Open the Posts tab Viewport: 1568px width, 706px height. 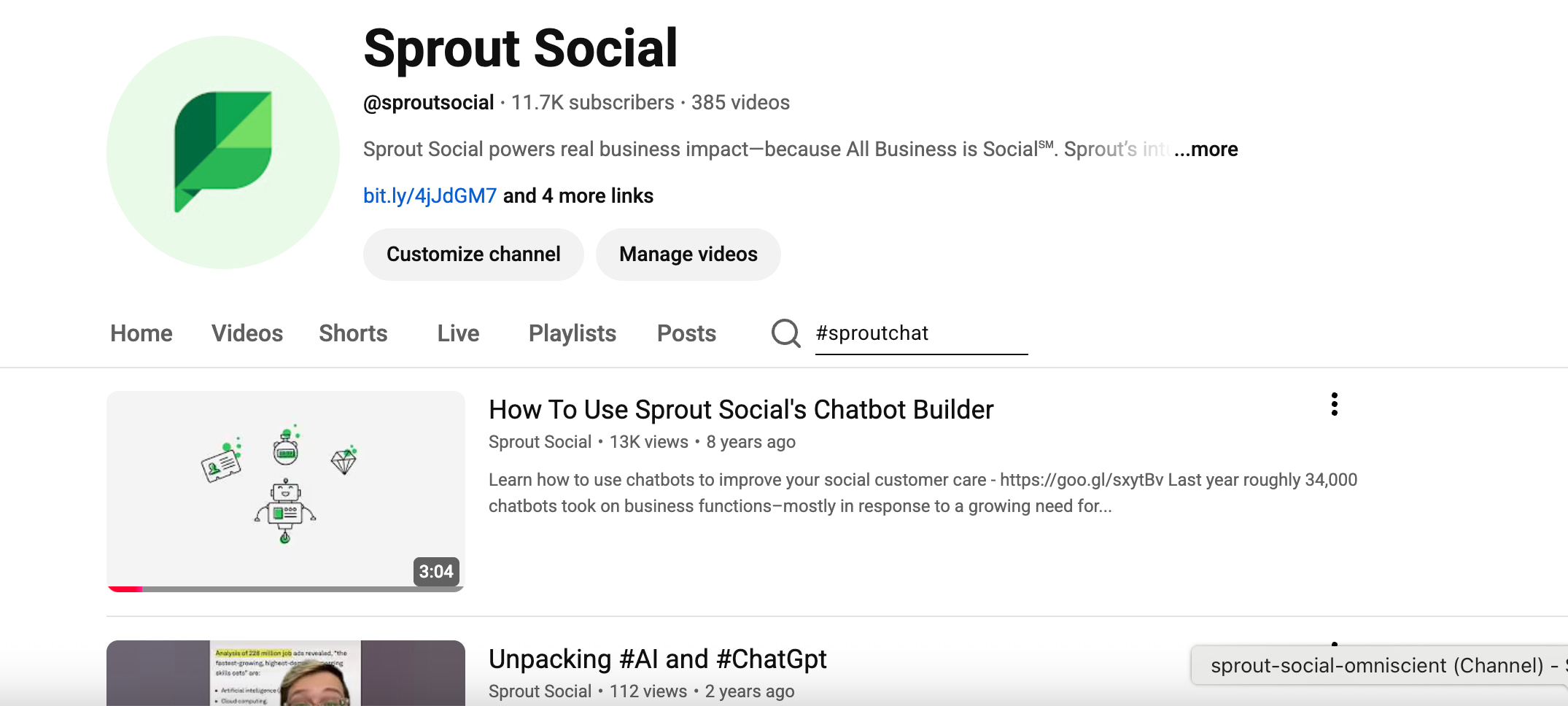click(x=686, y=333)
